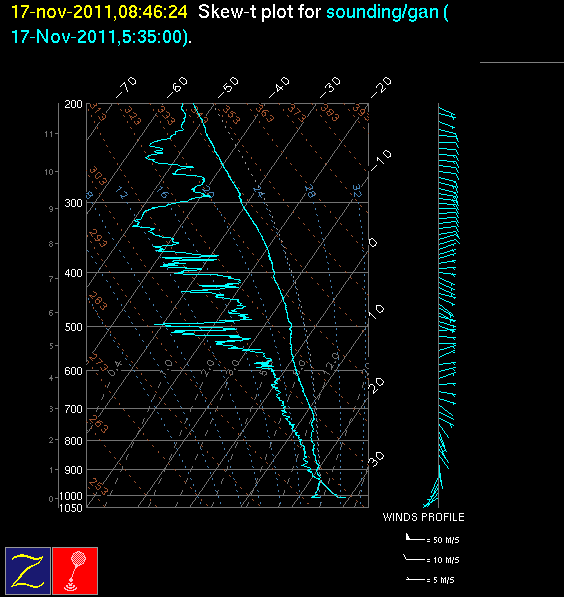This screenshot has width=564, height=597.
Task: Click the 7 km altitude tick label
Action: (x=51, y=279)
